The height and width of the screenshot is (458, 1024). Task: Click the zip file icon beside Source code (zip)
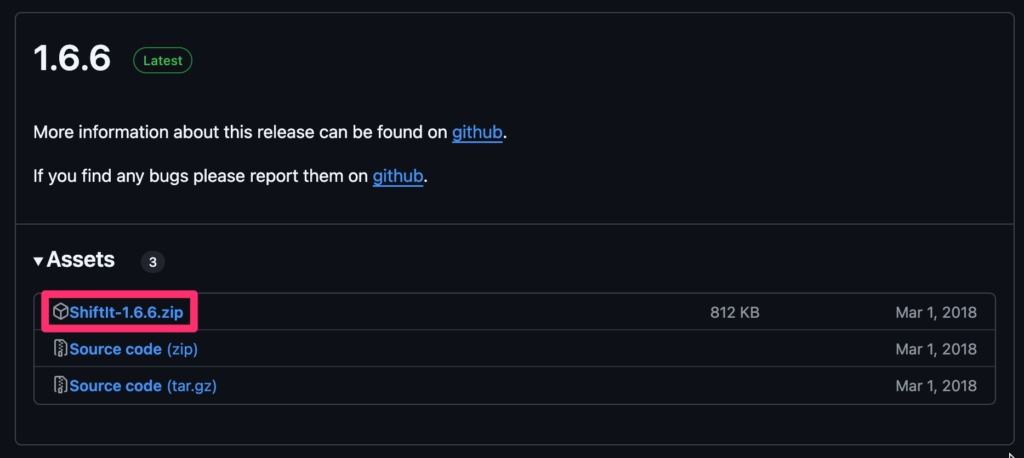click(x=60, y=349)
